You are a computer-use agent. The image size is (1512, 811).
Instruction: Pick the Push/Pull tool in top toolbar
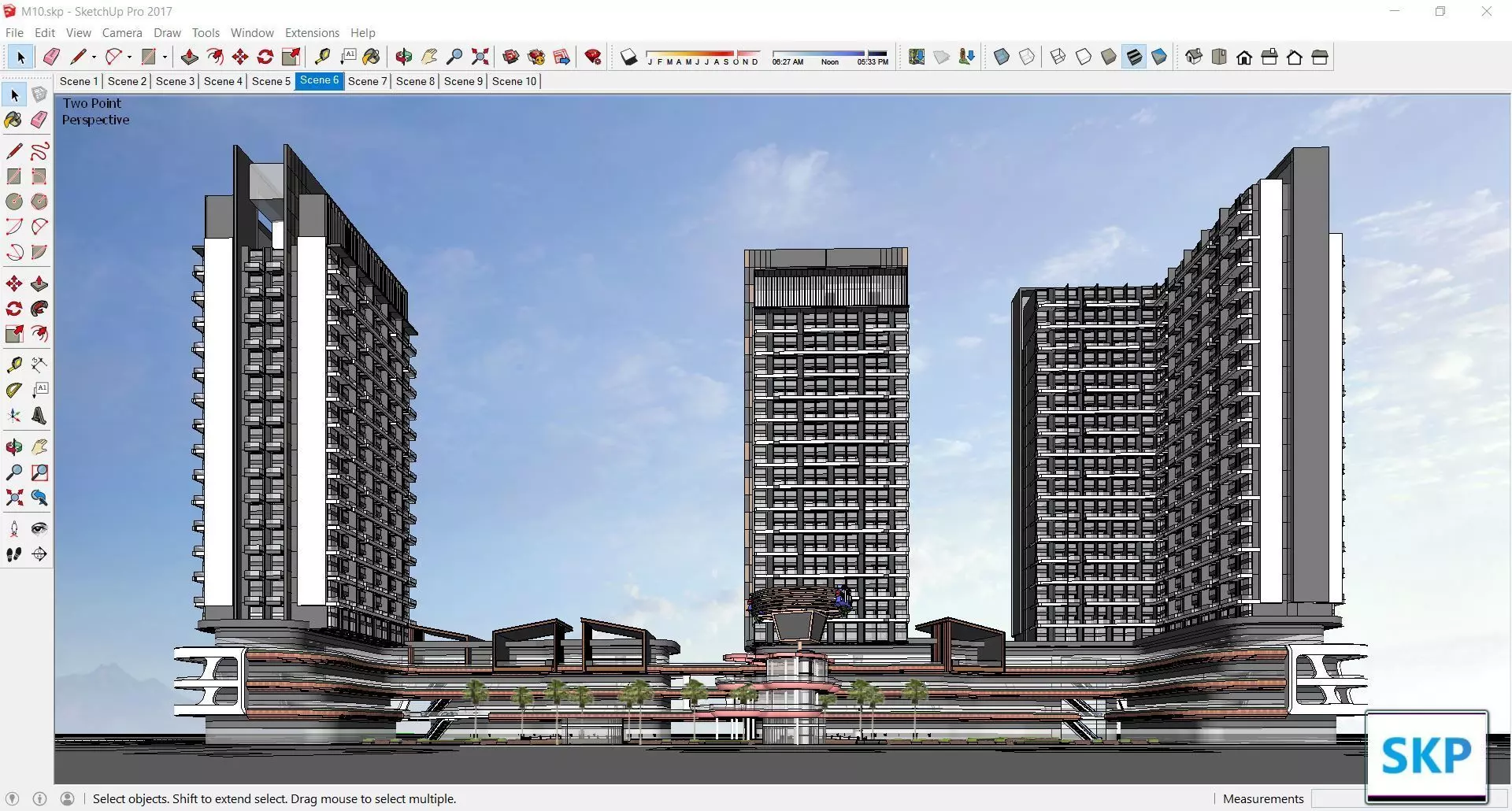[x=190, y=57]
